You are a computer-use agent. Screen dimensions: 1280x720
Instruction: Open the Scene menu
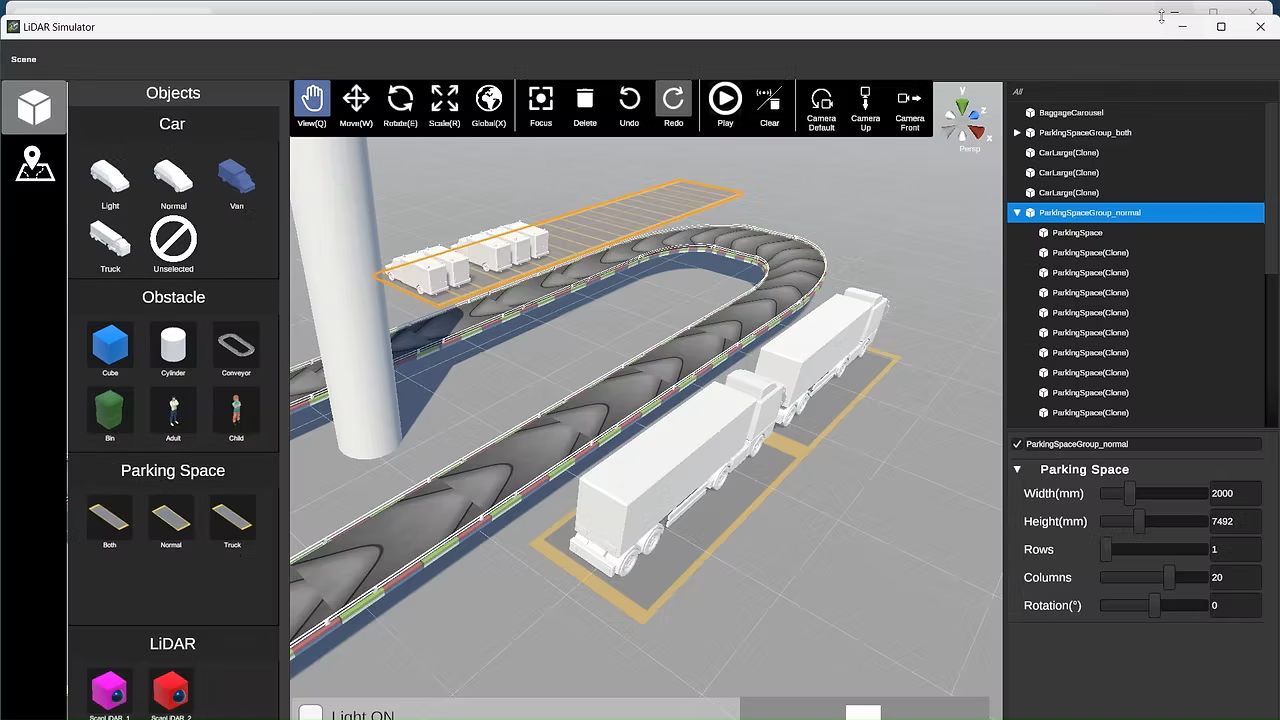[x=24, y=59]
